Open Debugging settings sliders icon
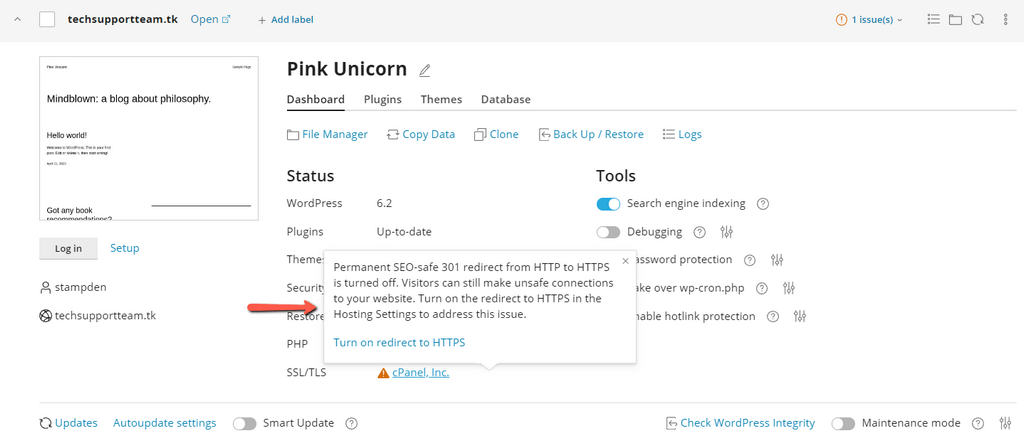1024x446 pixels. point(727,232)
